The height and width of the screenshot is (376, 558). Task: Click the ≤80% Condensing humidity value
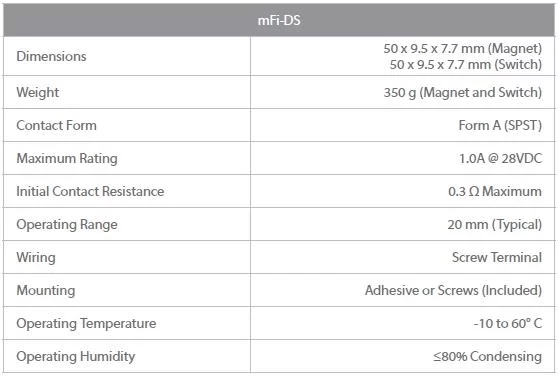point(488,356)
